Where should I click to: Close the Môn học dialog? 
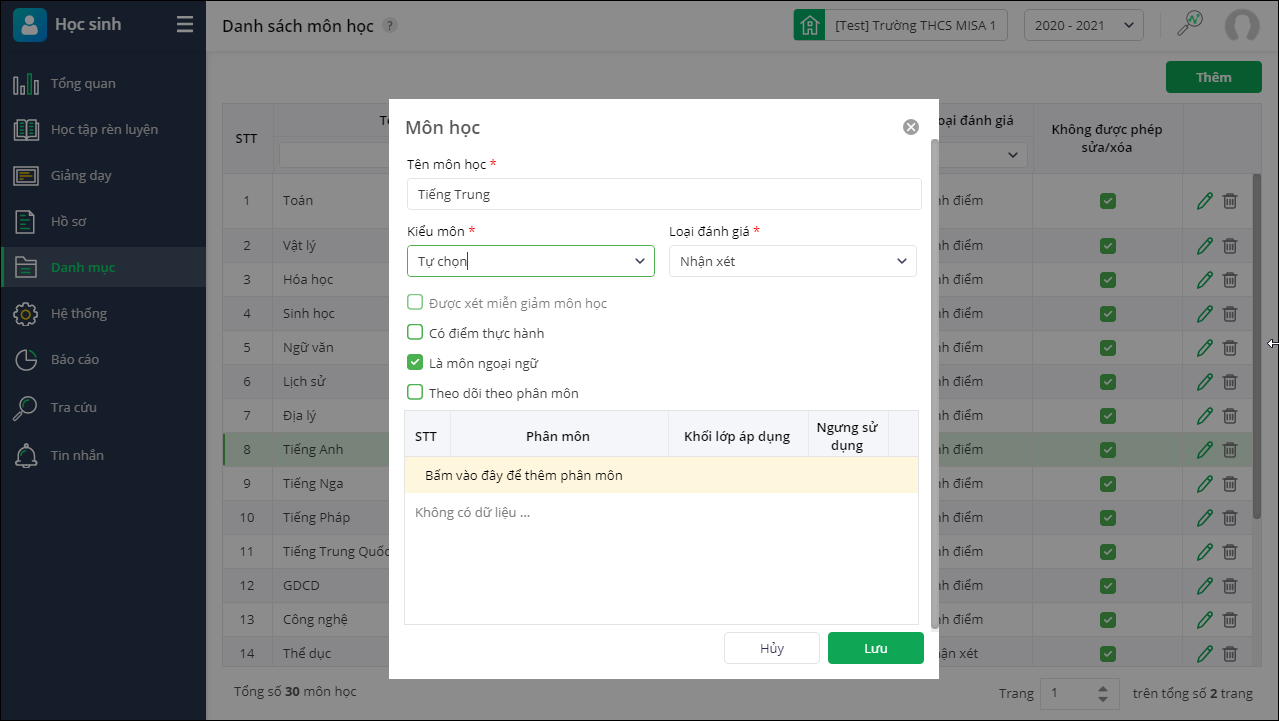pos(910,127)
